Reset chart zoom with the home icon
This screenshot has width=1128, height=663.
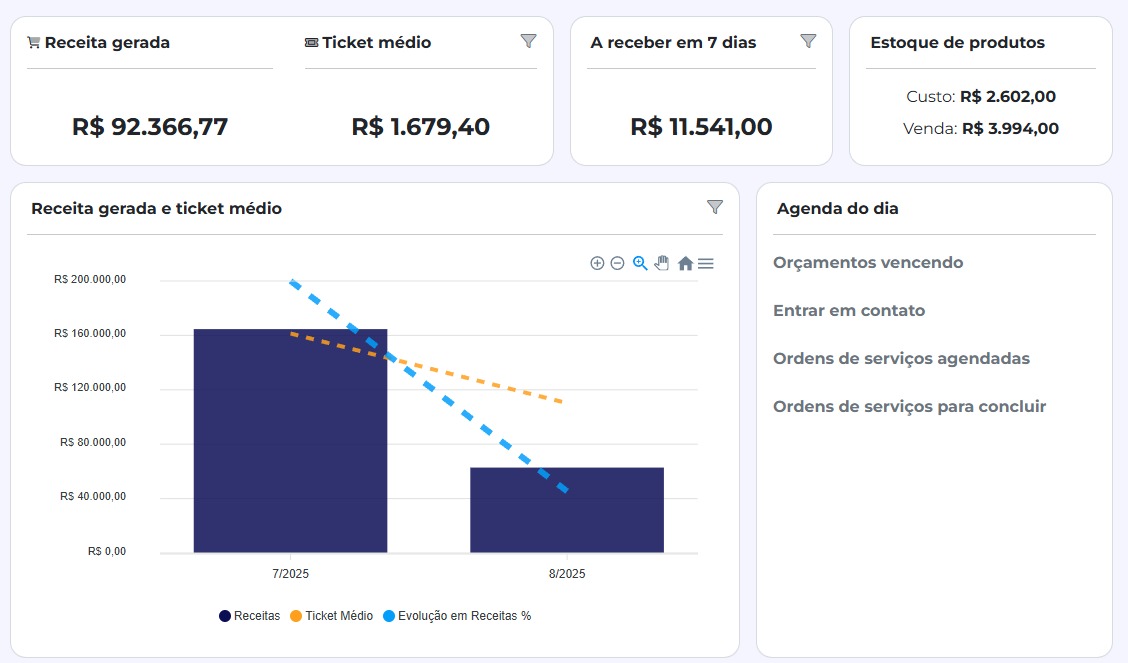[x=685, y=263]
